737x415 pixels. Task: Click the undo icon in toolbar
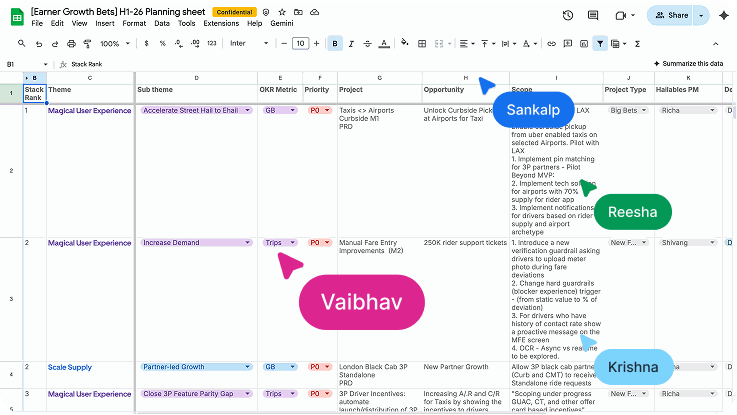click(39, 44)
